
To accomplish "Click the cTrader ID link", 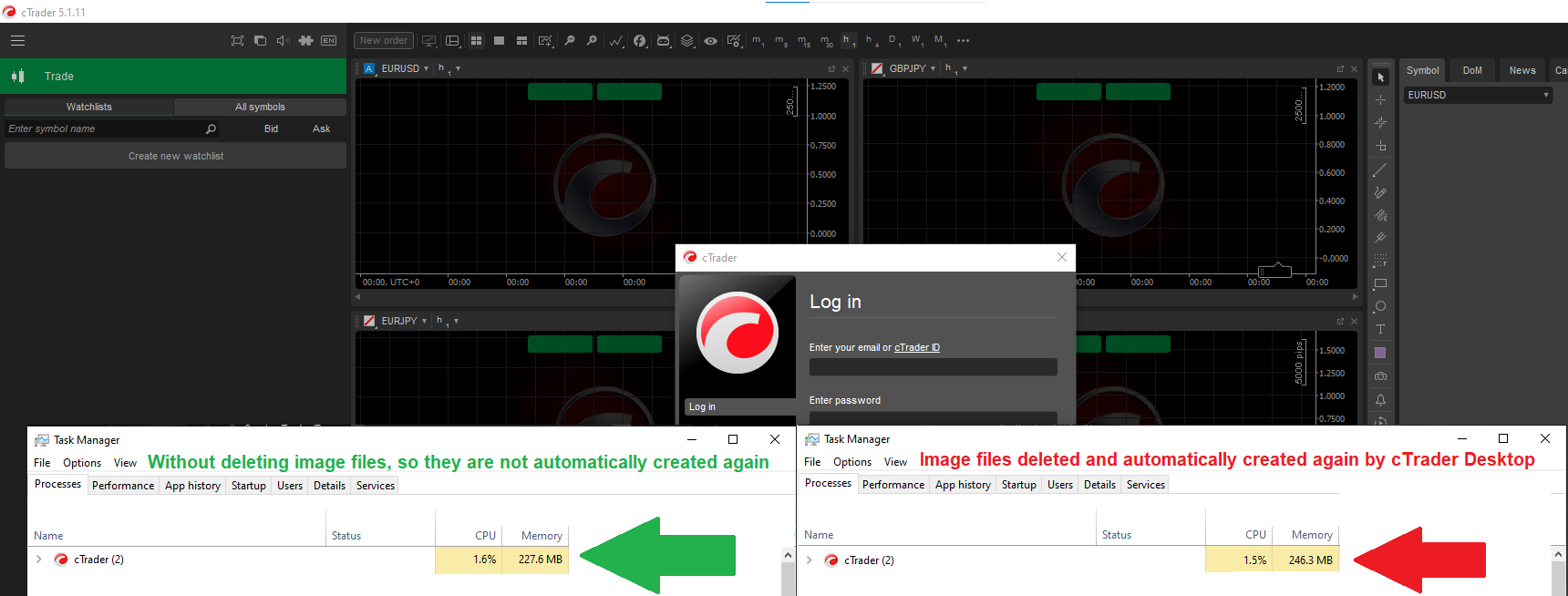I will pos(917,347).
